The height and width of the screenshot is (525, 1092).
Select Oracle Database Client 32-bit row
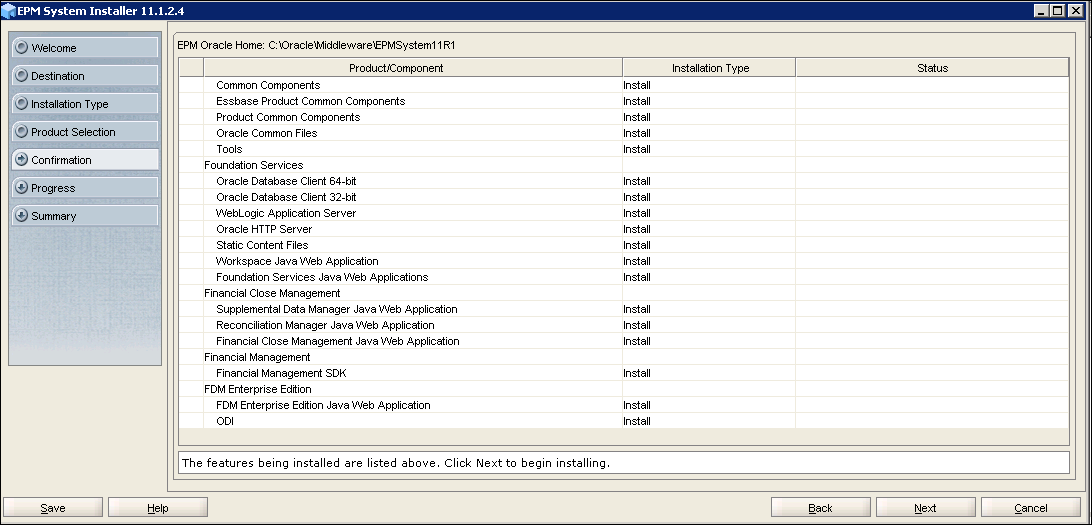(x=623, y=197)
